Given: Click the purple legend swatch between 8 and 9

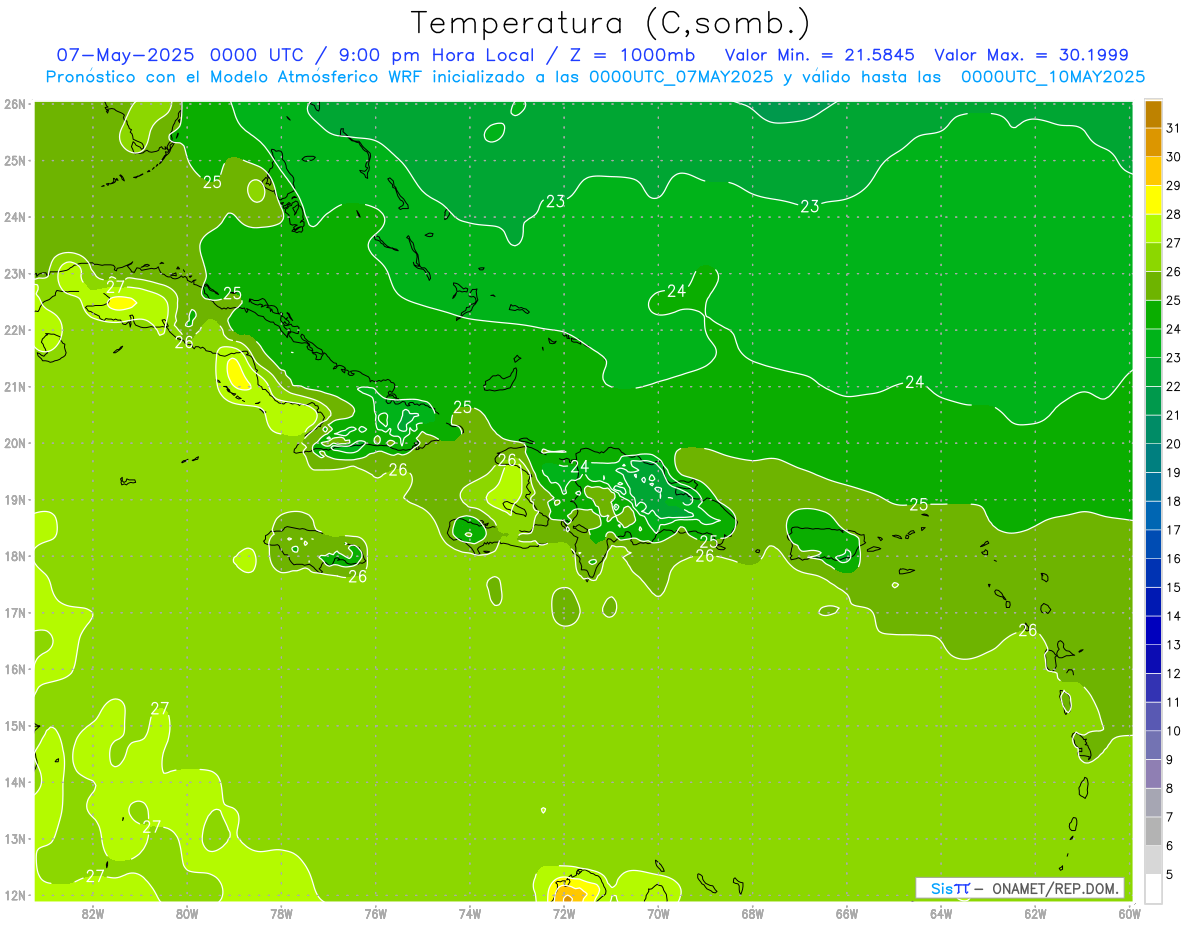Looking at the screenshot, I should pos(1153,774).
